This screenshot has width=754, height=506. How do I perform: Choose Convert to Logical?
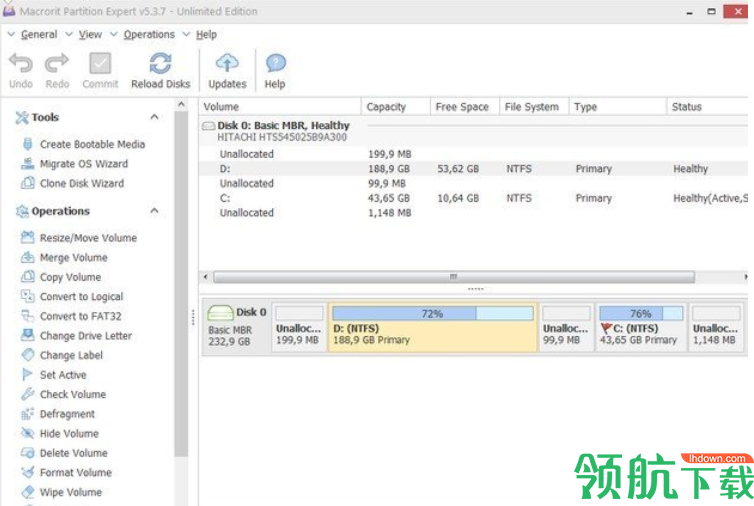pos(72,296)
